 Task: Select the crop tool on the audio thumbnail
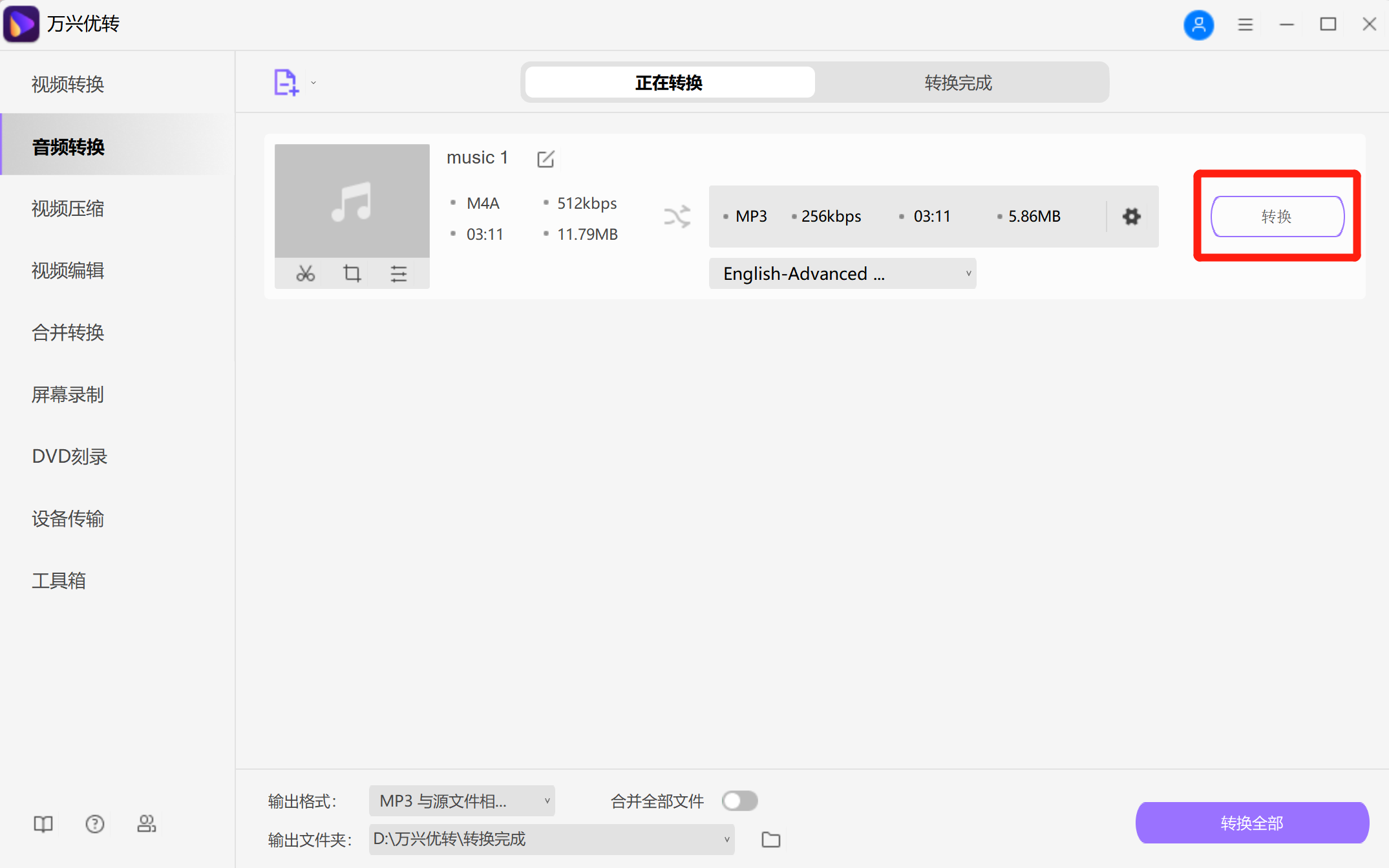[352, 273]
